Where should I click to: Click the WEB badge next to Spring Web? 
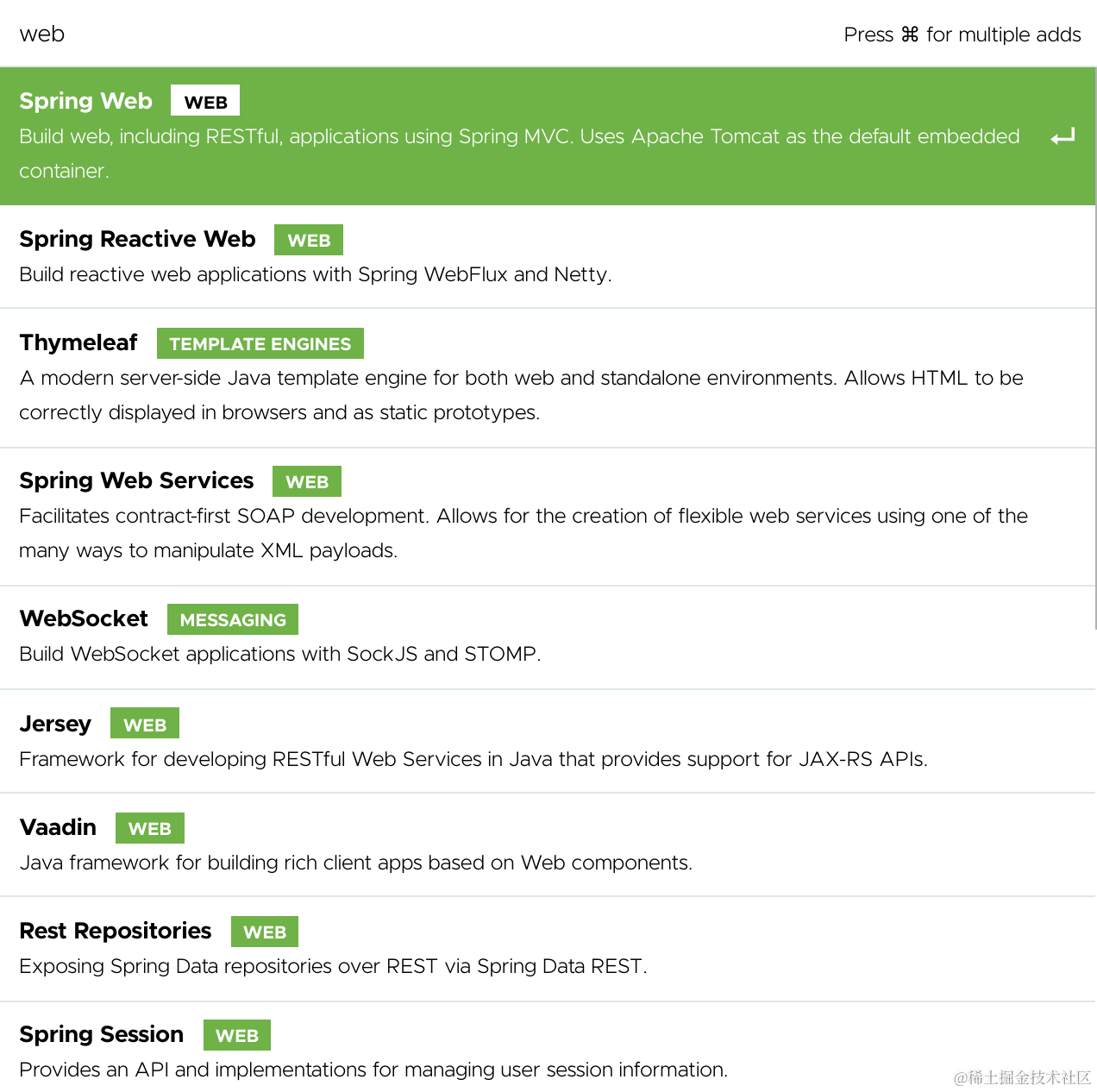tap(205, 100)
